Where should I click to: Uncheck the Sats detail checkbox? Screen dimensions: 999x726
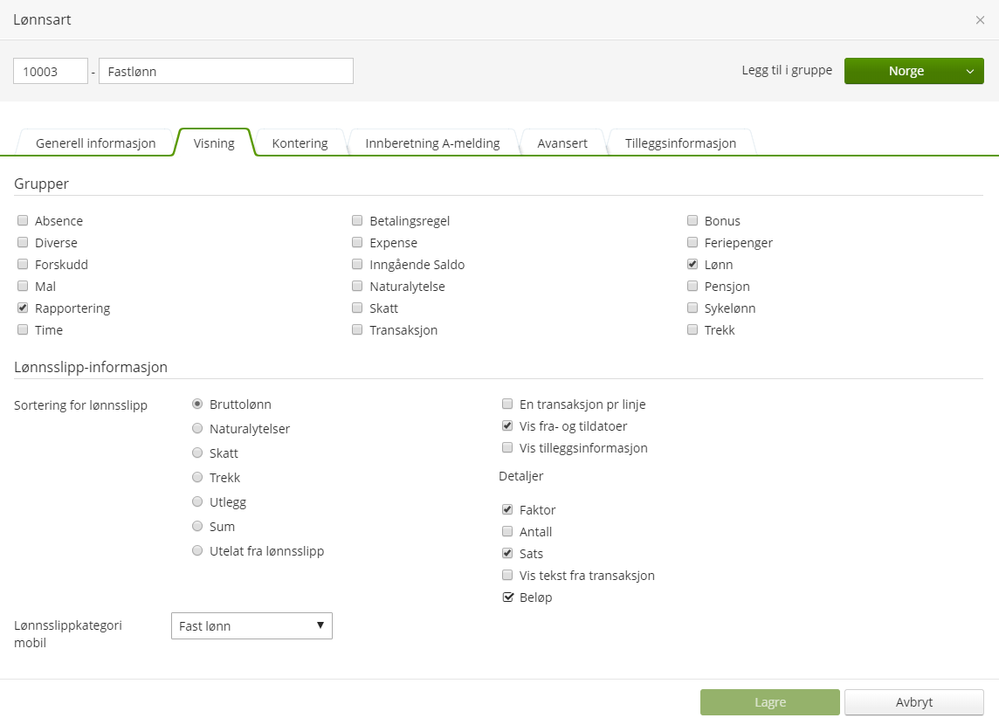507,553
